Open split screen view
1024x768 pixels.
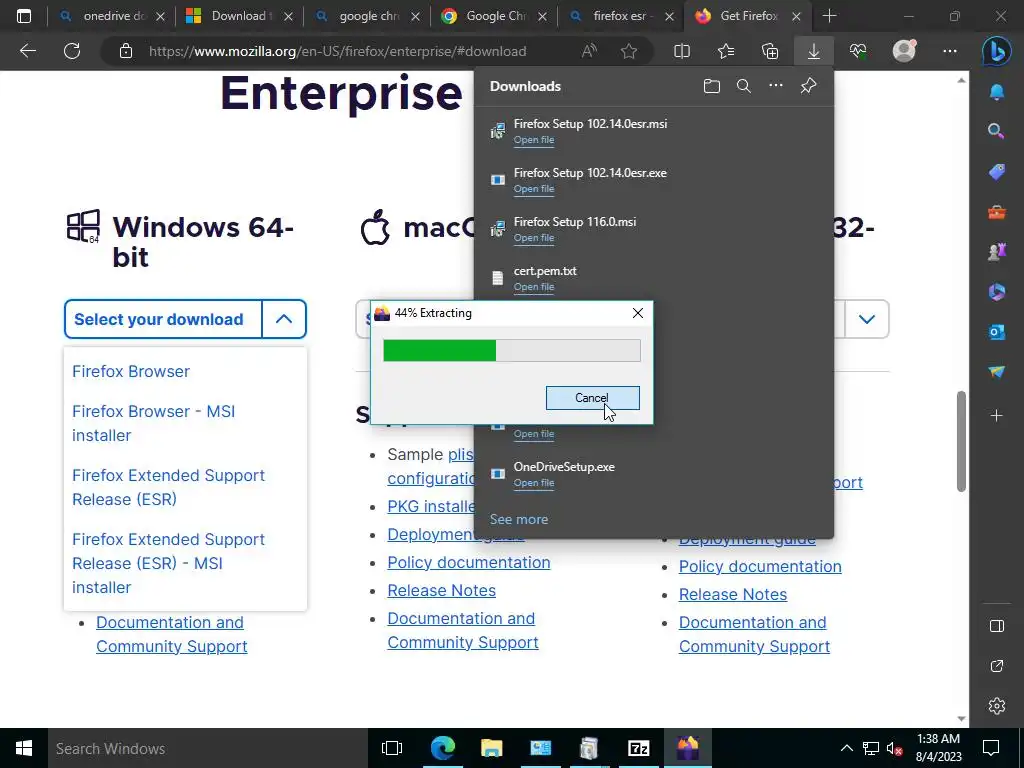pyautogui.click(x=682, y=51)
